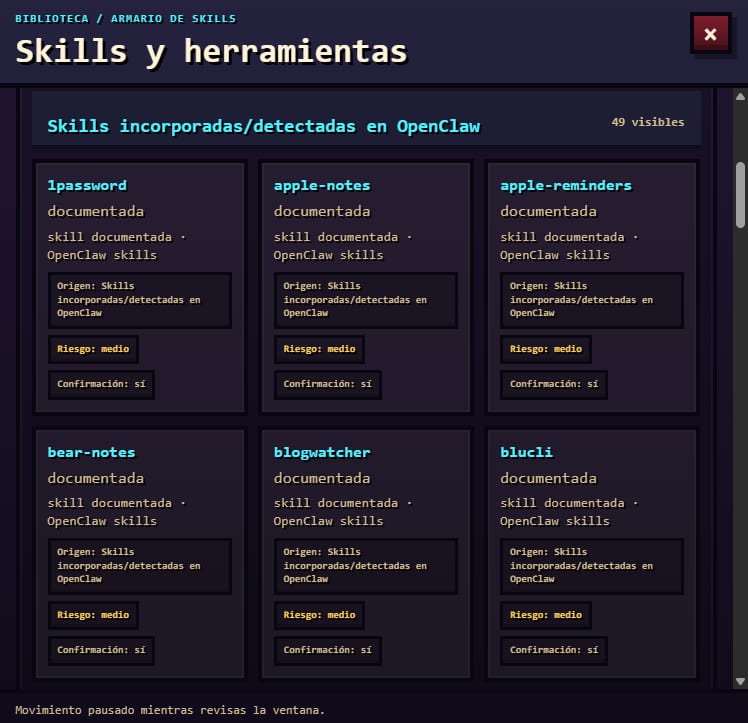The height and width of the screenshot is (723, 748).
Task: Click Riesgo: medio tag on apple-reminders
Action: click(546, 349)
